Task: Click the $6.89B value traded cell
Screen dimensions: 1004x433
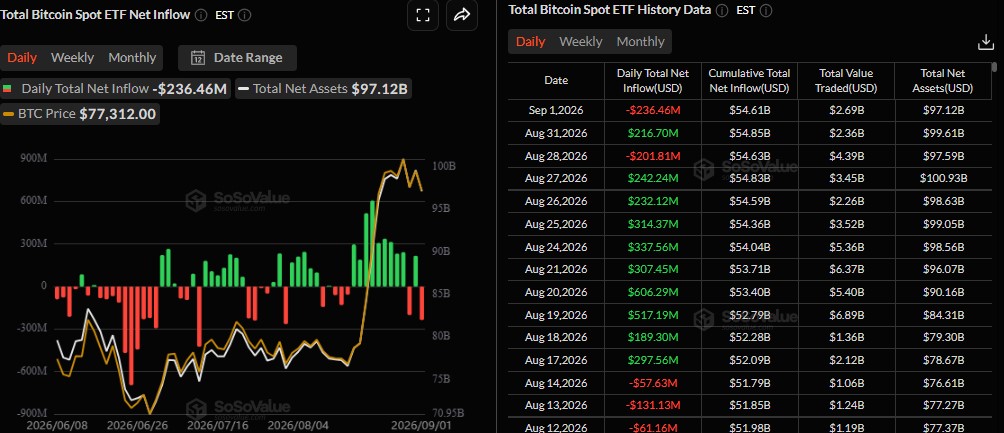Action: [846, 315]
